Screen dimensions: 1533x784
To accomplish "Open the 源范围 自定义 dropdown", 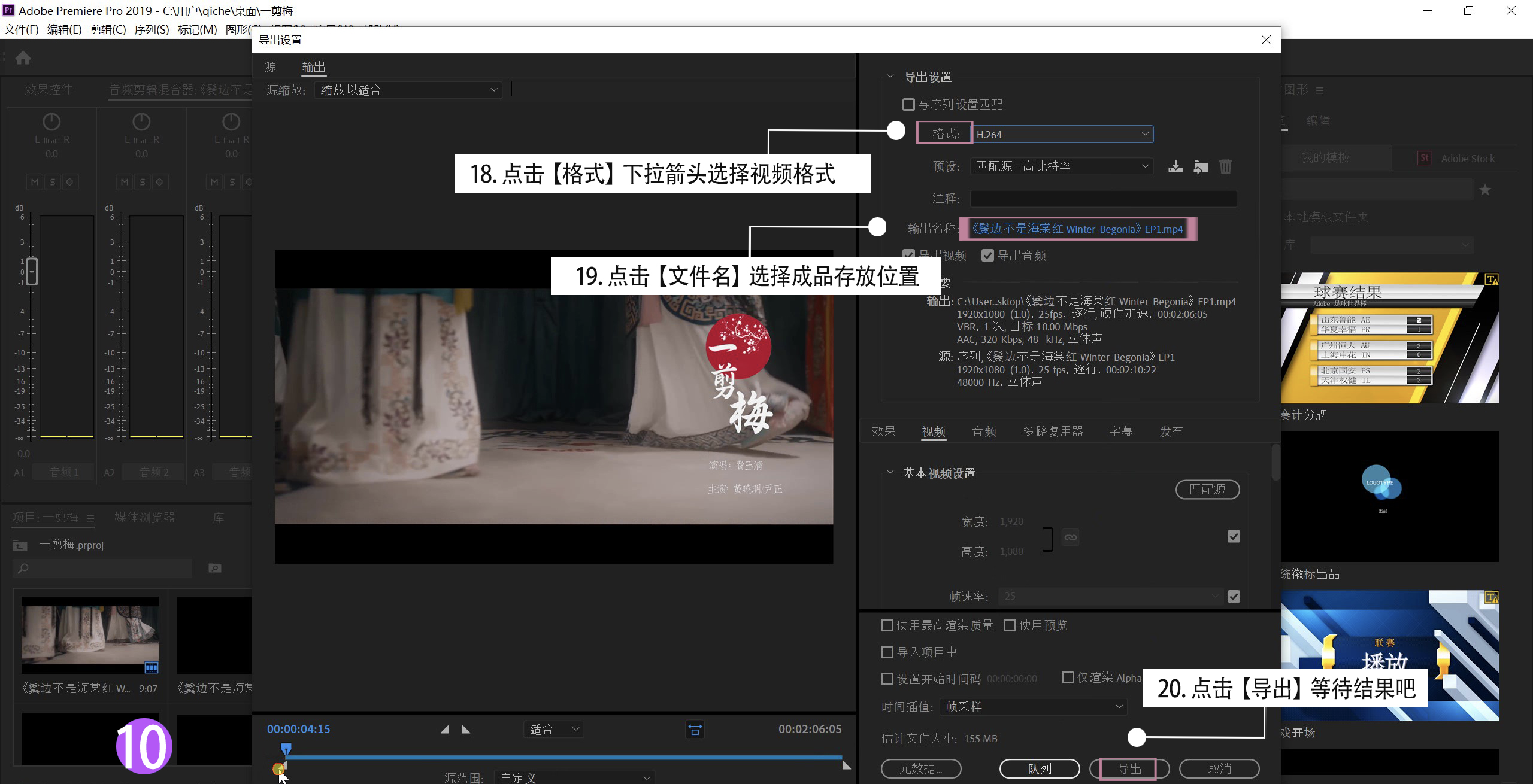I will point(574,777).
